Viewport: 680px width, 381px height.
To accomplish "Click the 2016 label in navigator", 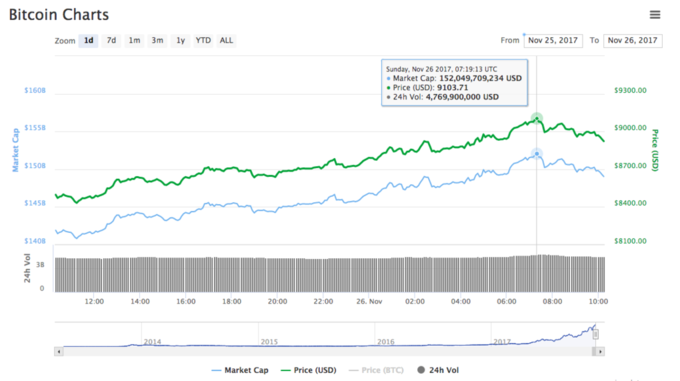I will (386, 342).
